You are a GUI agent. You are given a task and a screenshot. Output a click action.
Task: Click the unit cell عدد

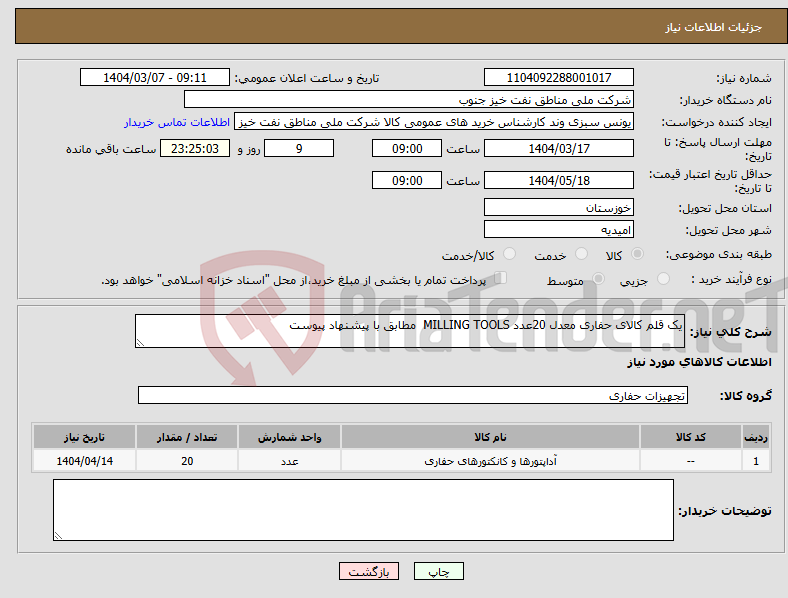289,460
